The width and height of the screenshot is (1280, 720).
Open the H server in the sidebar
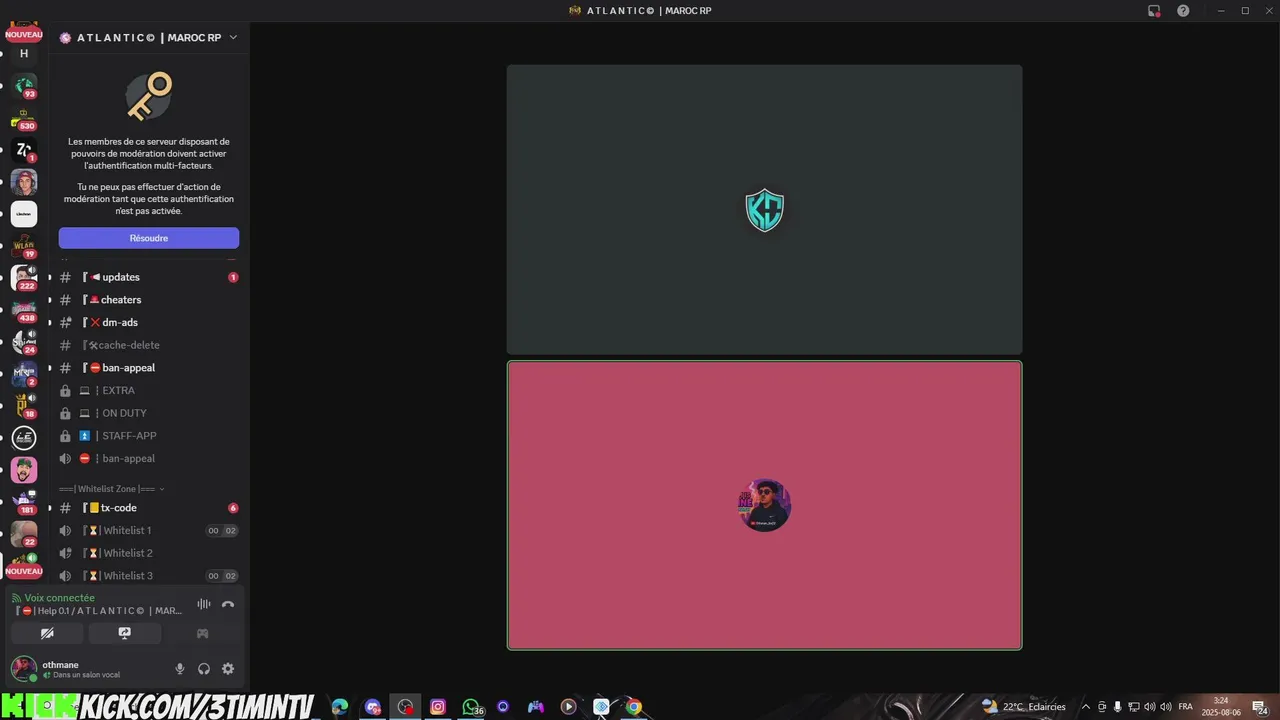point(24,54)
